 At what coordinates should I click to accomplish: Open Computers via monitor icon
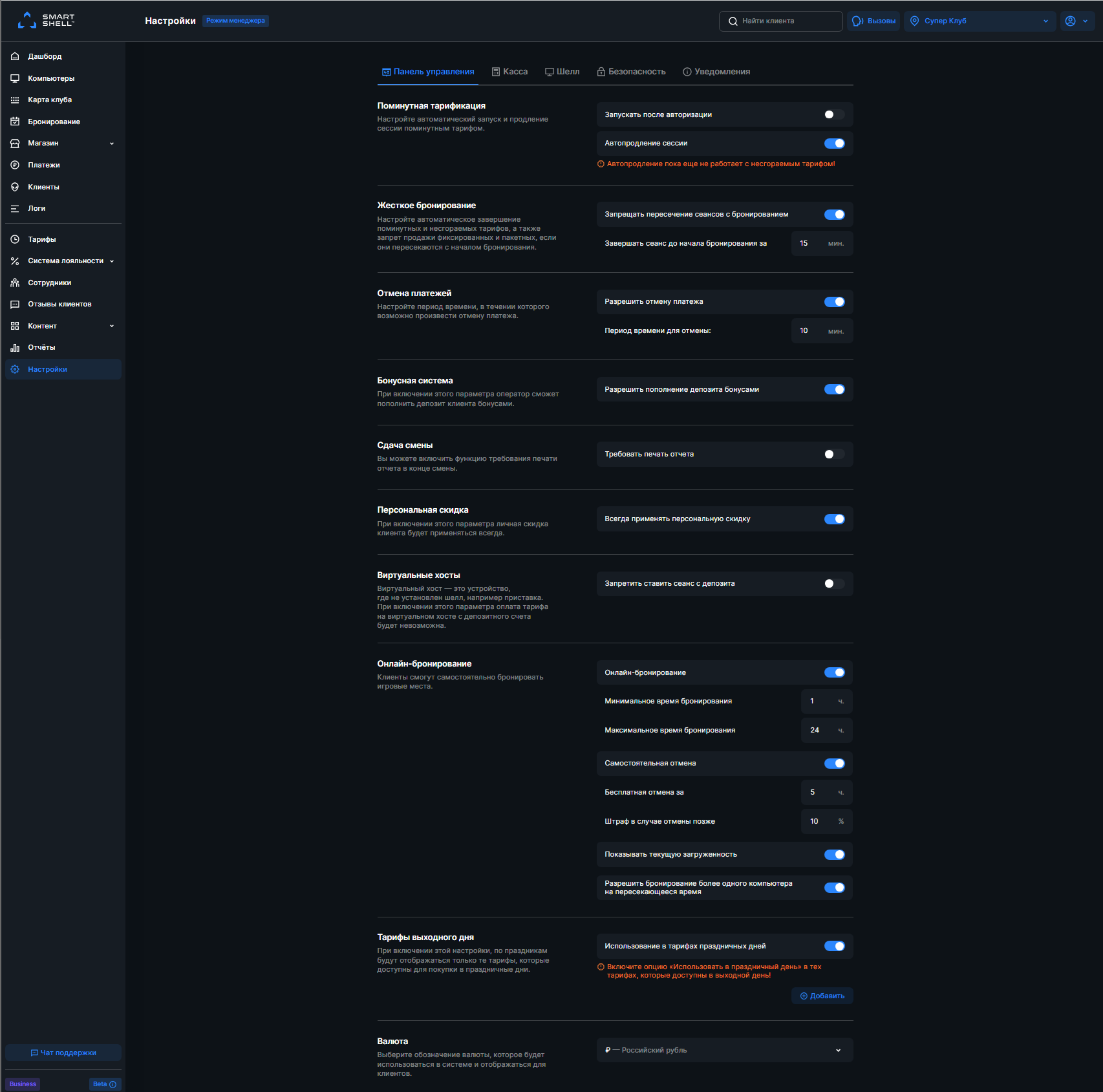pos(15,78)
